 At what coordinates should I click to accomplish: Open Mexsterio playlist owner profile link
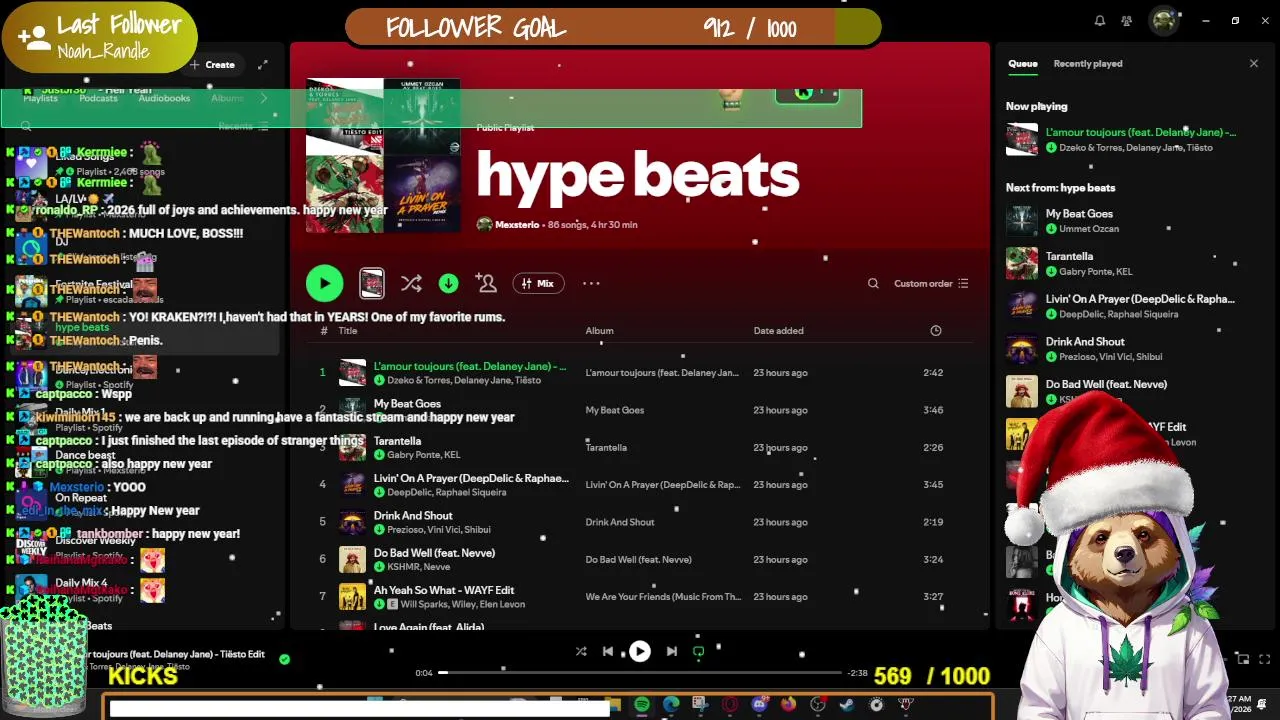click(x=517, y=225)
